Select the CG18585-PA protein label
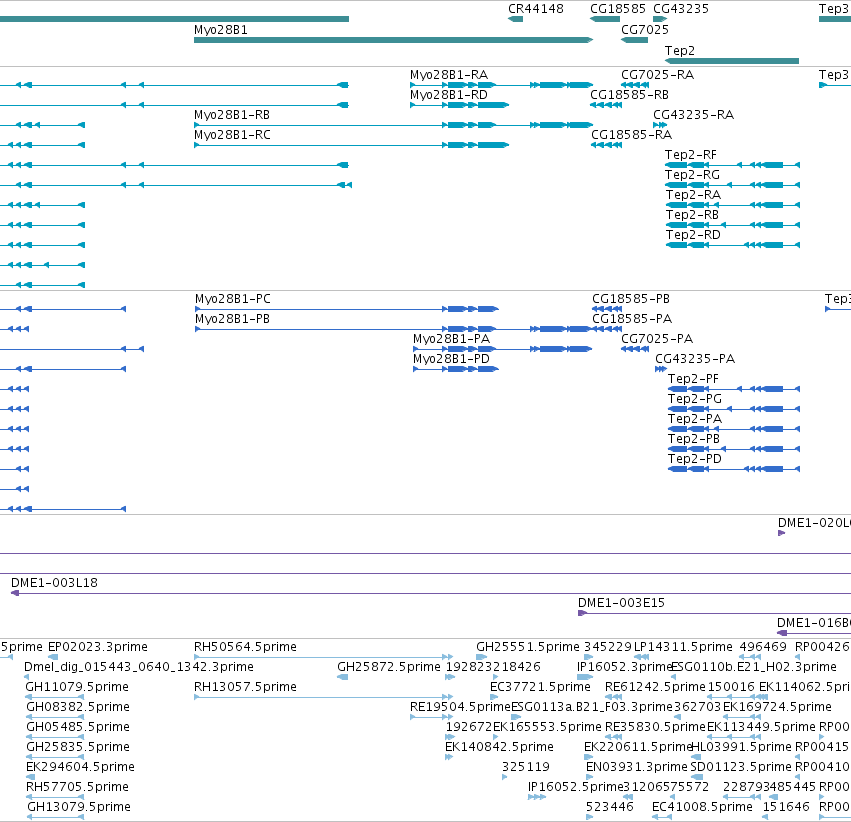 (x=632, y=319)
